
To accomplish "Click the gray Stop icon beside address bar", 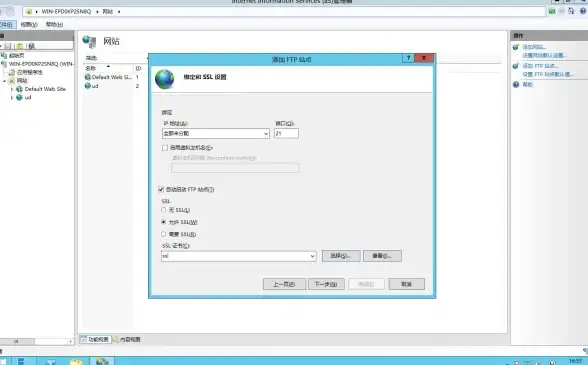I will click(x=561, y=11).
